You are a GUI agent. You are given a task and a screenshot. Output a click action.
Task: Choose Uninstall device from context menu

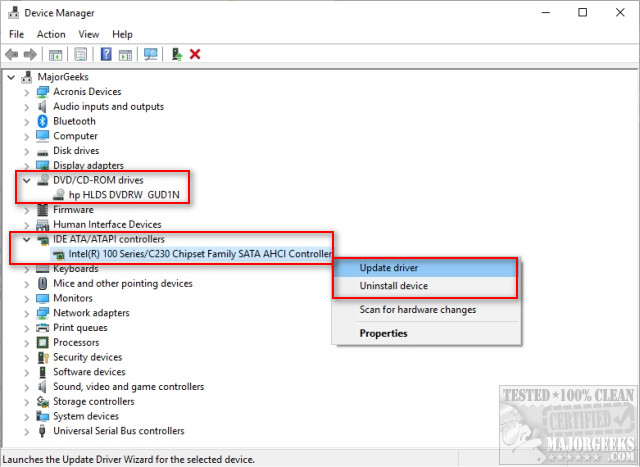(x=425, y=286)
